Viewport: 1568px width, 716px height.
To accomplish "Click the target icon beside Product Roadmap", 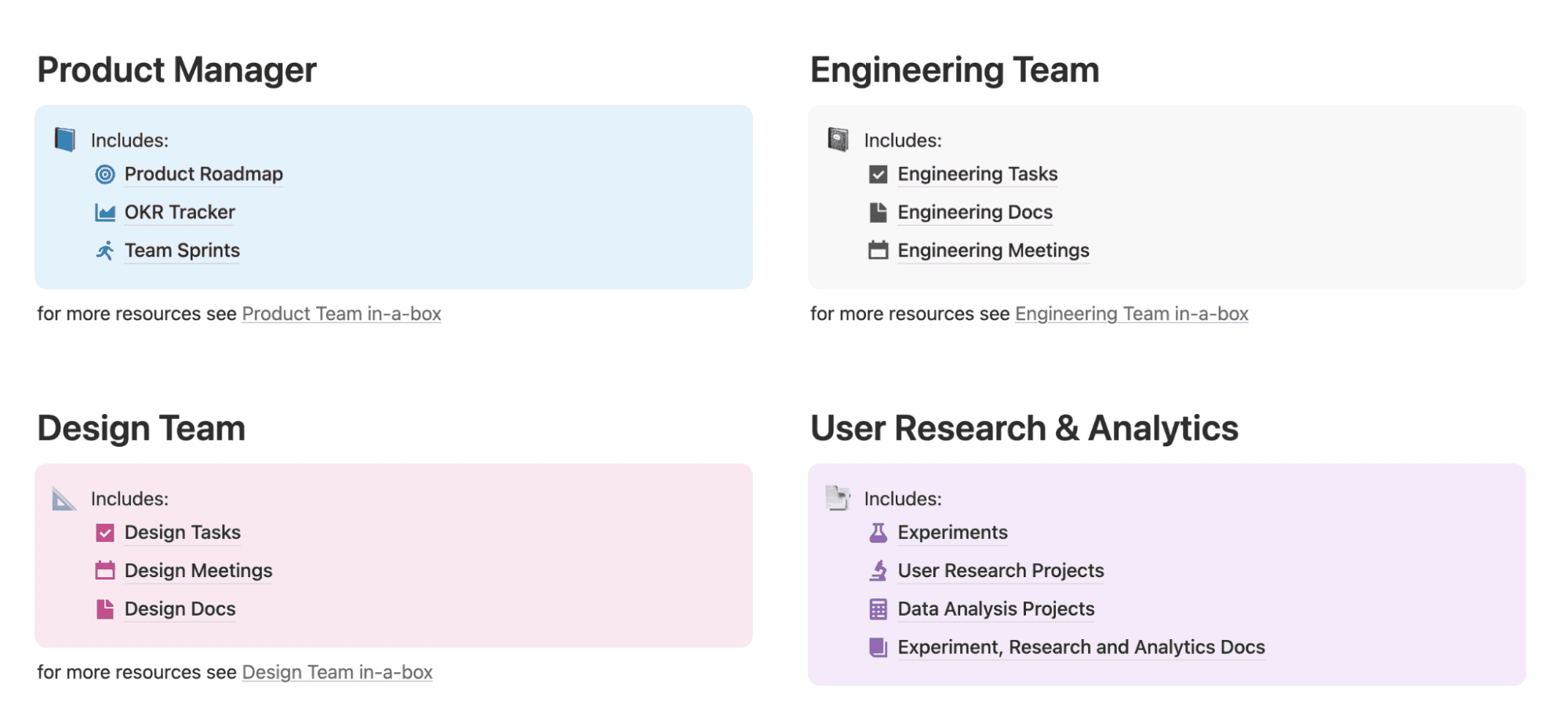I will [104, 174].
